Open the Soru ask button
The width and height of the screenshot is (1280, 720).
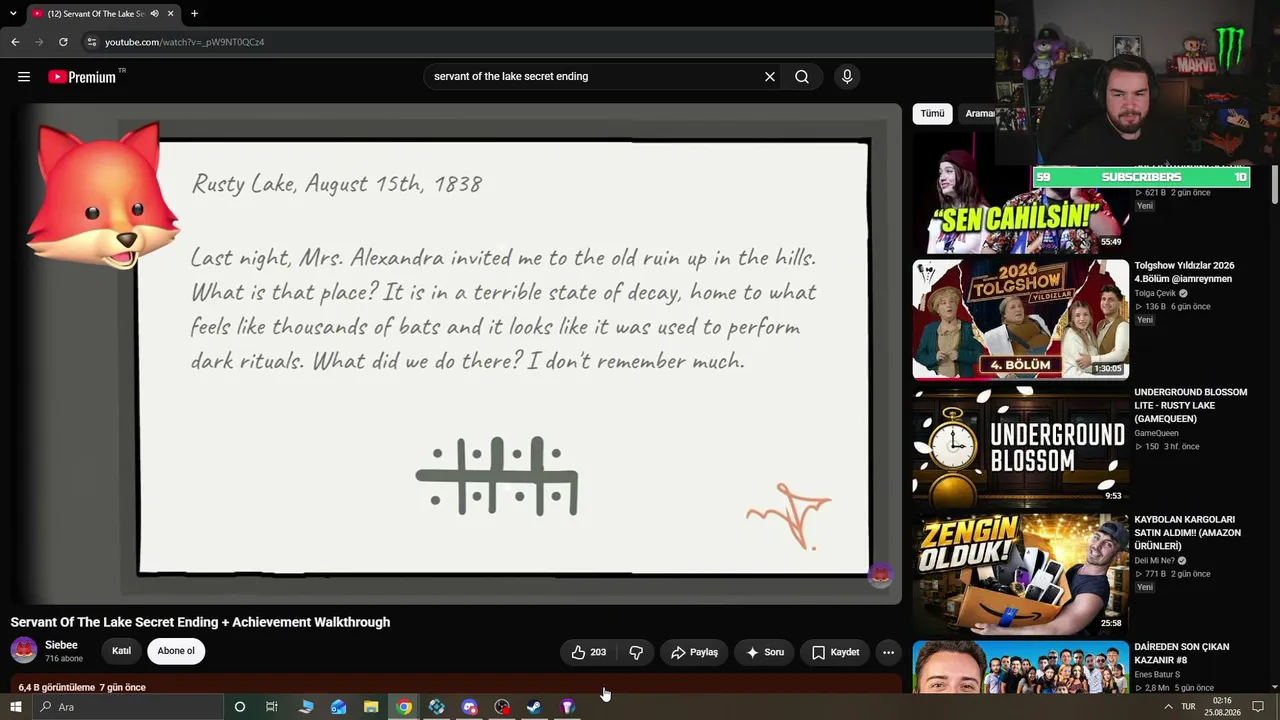[x=765, y=652]
